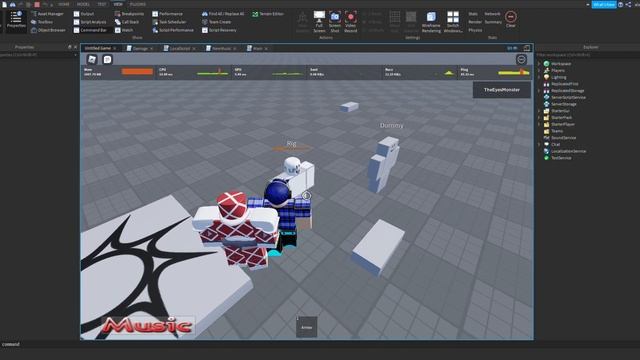Click the device emulator icon above viewport
The image size is (640, 360).
tap(527, 48)
